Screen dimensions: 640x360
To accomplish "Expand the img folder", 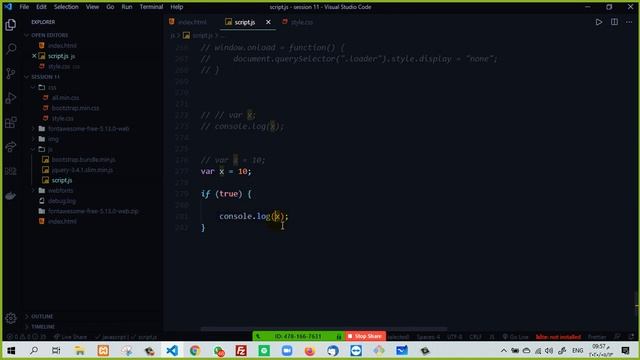I will pyautogui.click(x=53, y=139).
